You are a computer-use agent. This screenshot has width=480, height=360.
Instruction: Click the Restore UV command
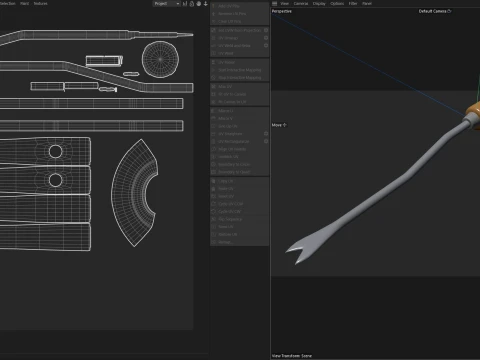click(x=239, y=234)
